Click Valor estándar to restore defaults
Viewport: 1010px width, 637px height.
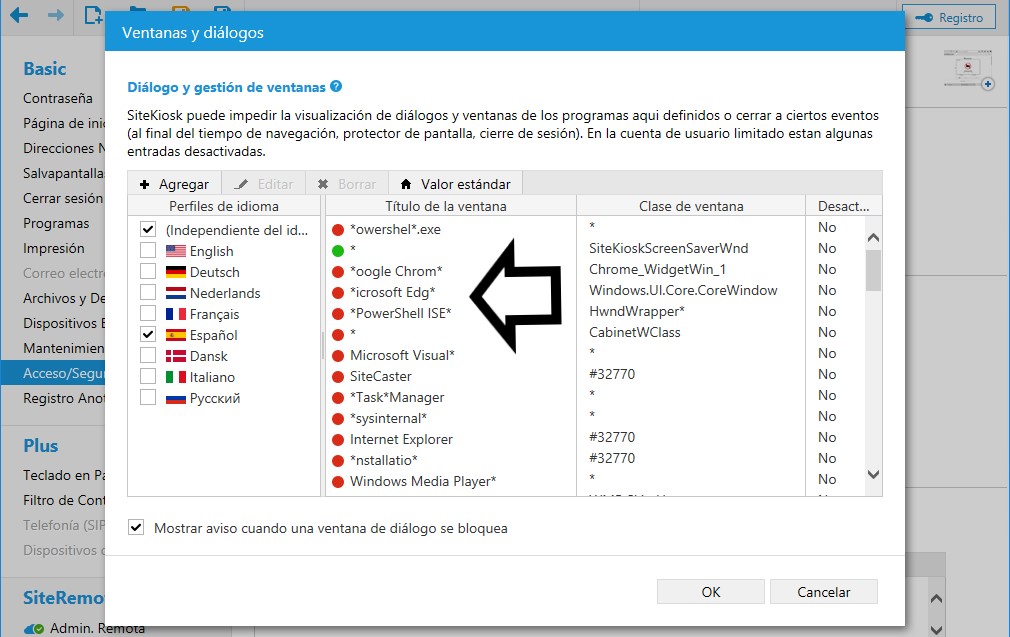click(455, 184)
